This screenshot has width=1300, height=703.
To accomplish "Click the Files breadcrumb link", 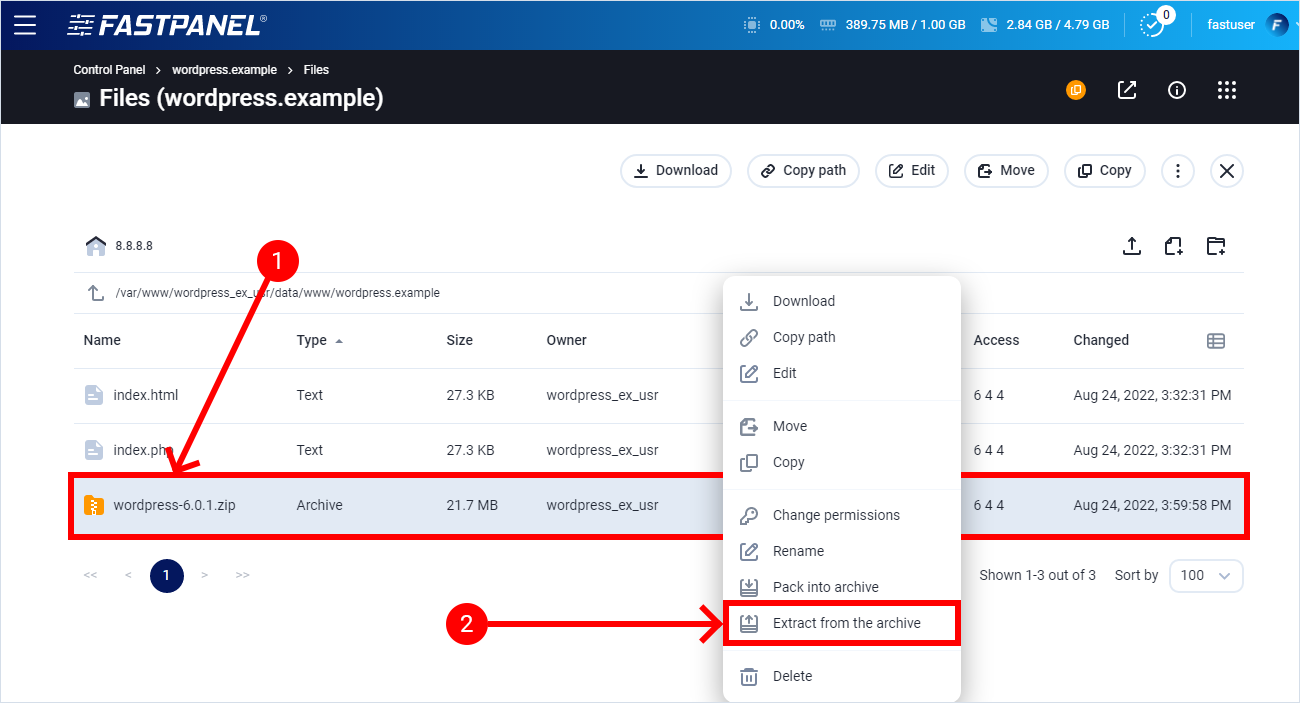I will pyautogui.click(x=316, y=70).
